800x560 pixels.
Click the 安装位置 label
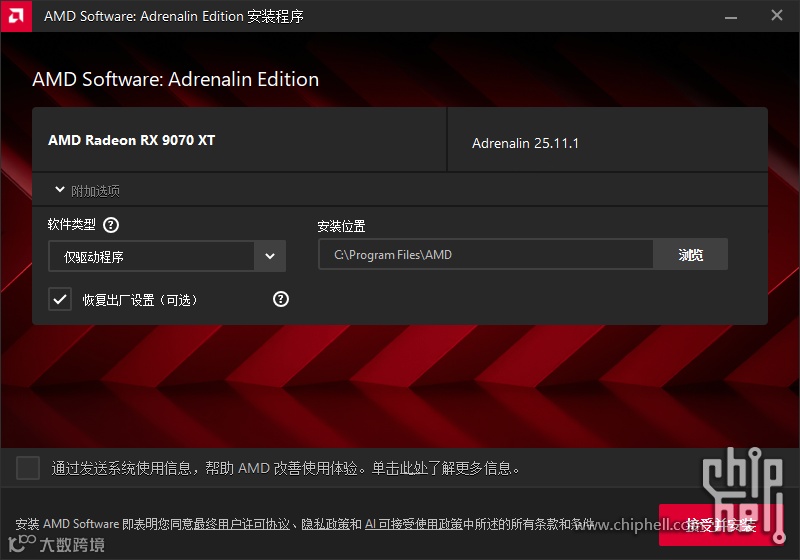(341, 226)
